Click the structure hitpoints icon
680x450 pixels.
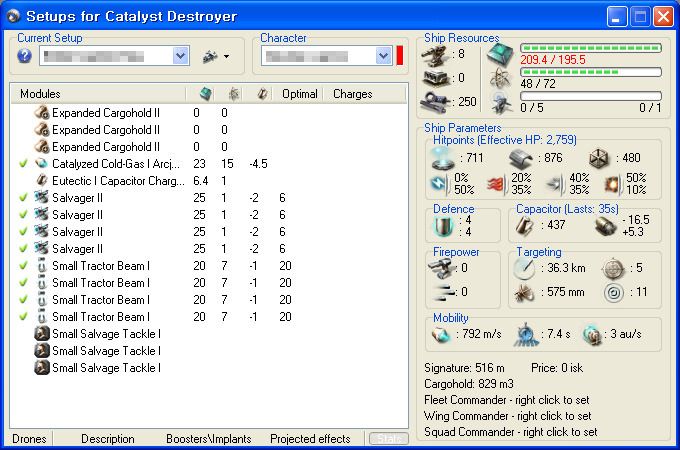599,158
